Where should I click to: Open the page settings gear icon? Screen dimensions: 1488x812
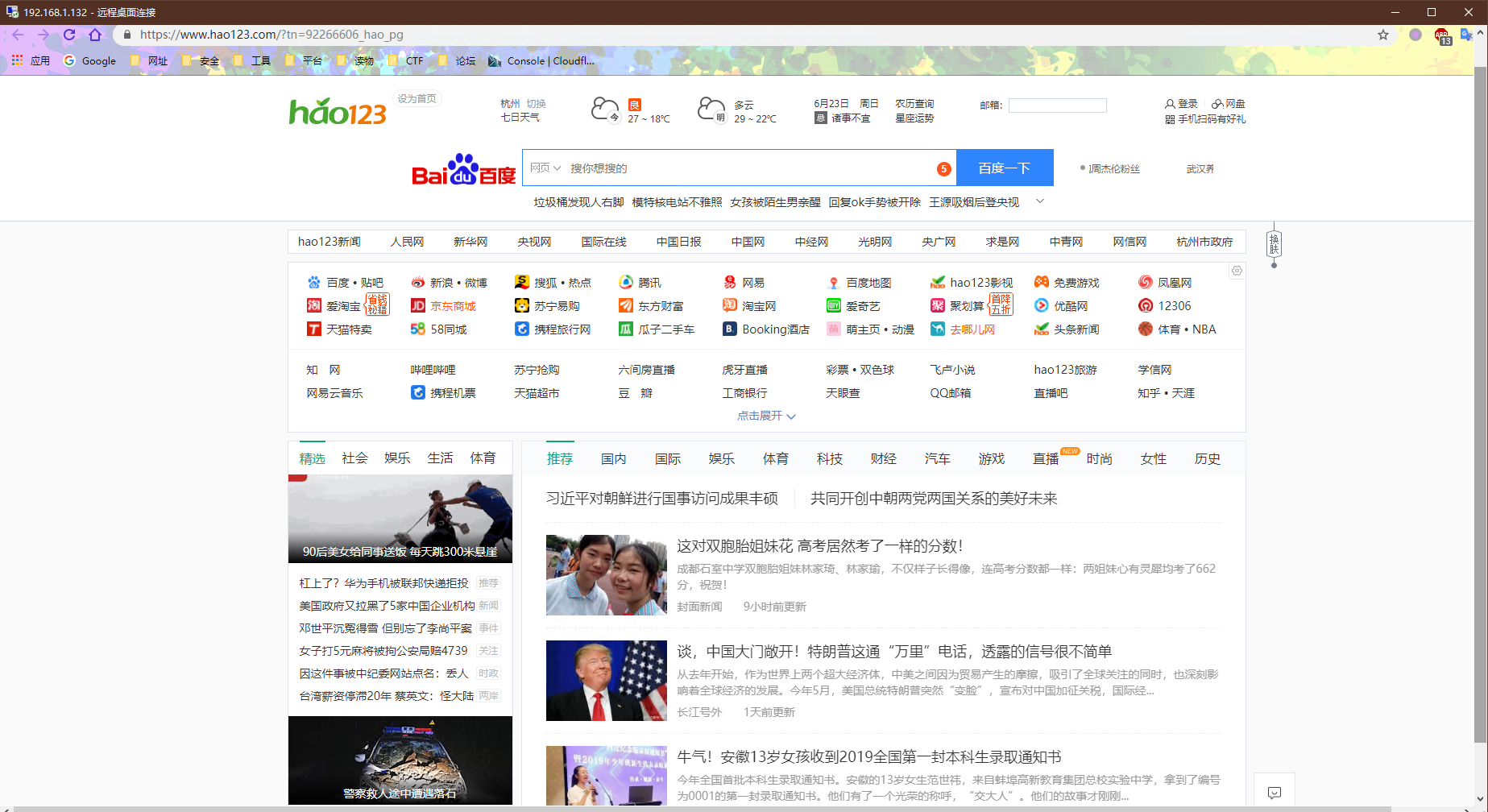pos(1237,271)
